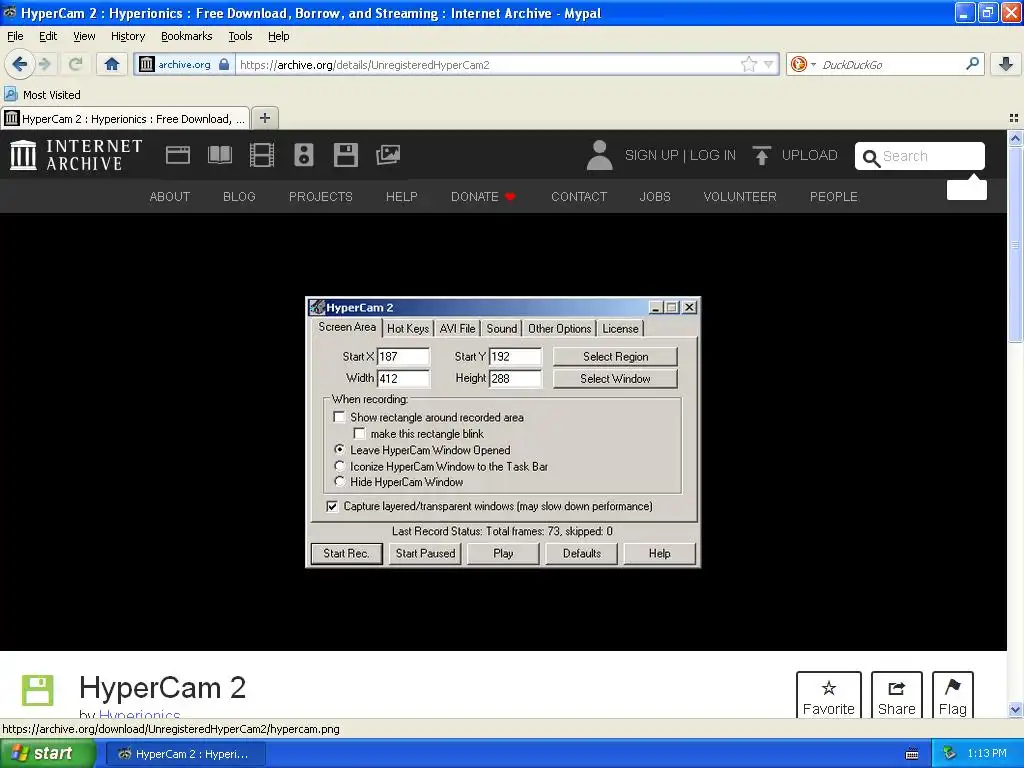Open the tab list grid icon
The height and width of the screenshot is (768, 1024).
[1014, 118]
